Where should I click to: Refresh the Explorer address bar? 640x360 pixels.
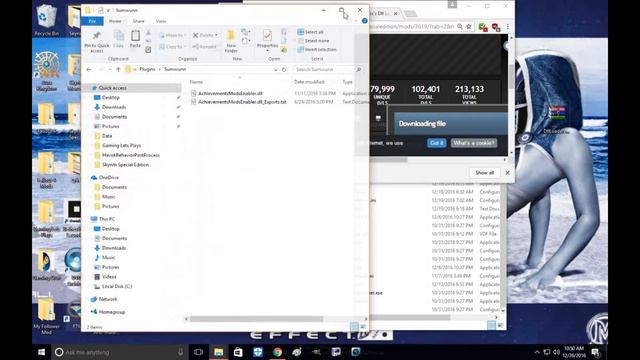coord(284,69)
